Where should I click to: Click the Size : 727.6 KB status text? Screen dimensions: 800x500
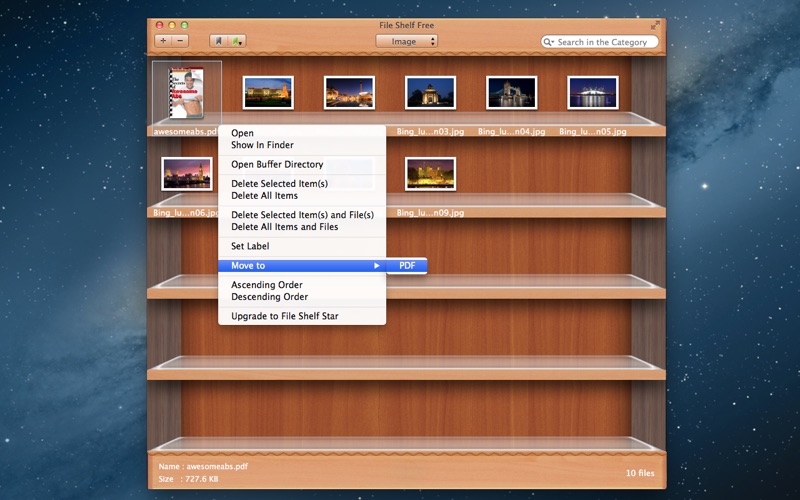coord(188,479)
